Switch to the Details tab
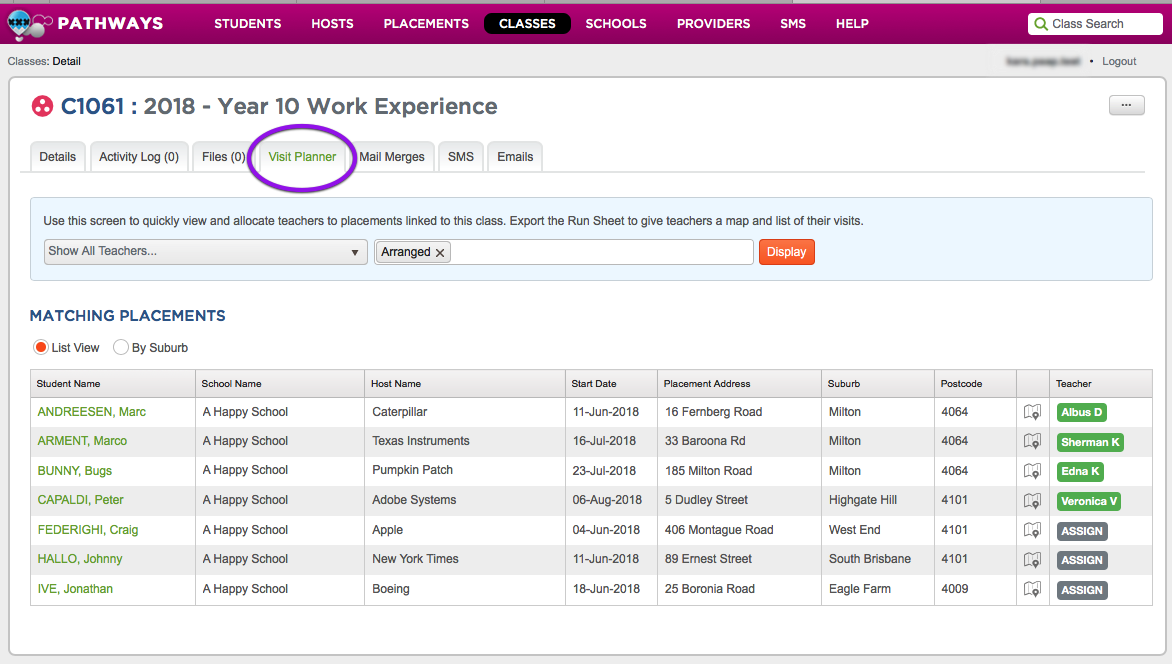Viewport: 1172px width, 664px height. tap(57, 156)
